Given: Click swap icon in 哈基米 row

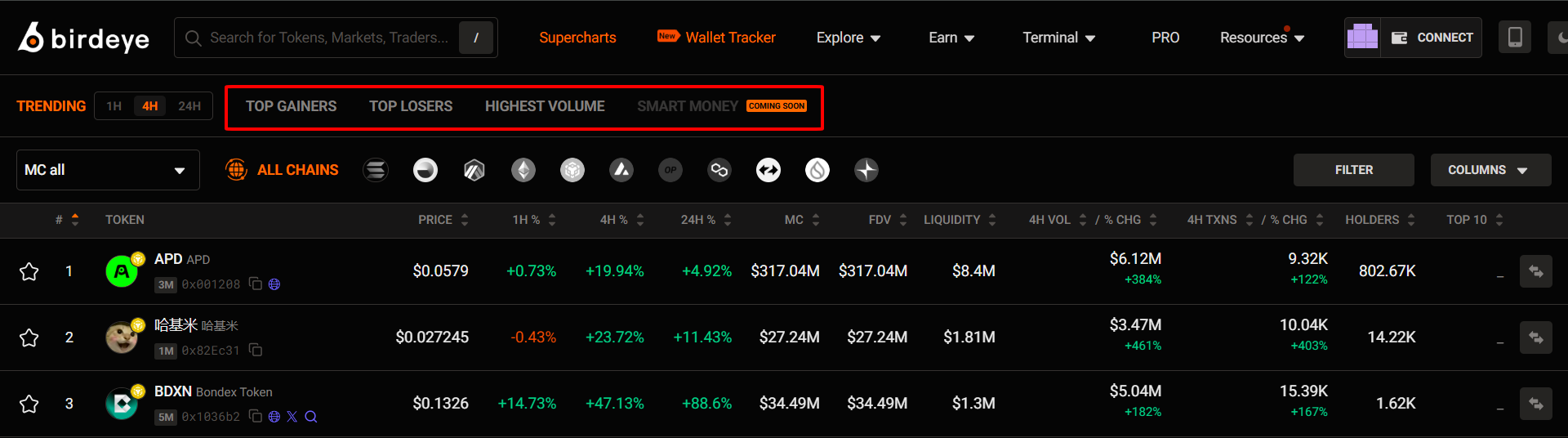Looking at the screenshot, I should tap(1535, 337).
